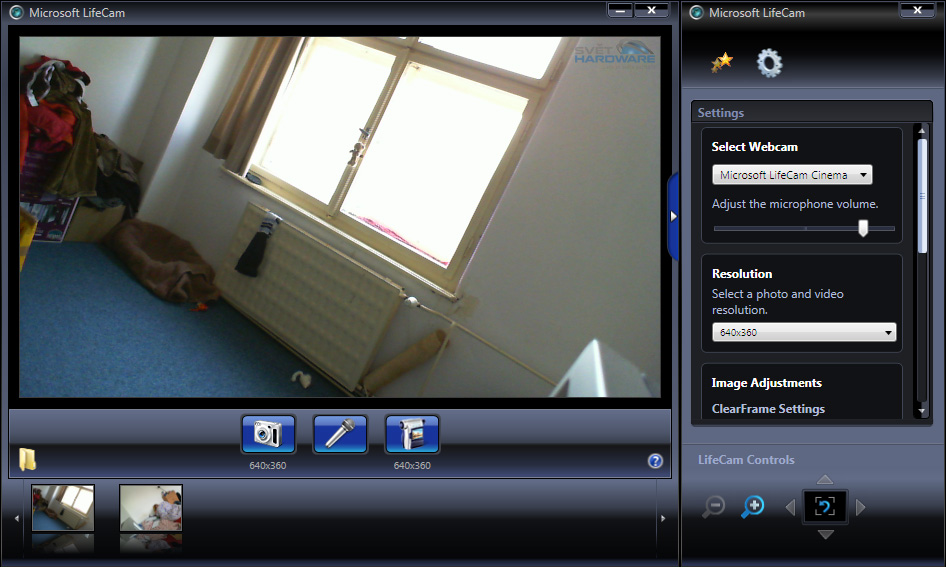Open the Settings gear icon
Viewport: 946px width, 567px height.
pos(770,63)
